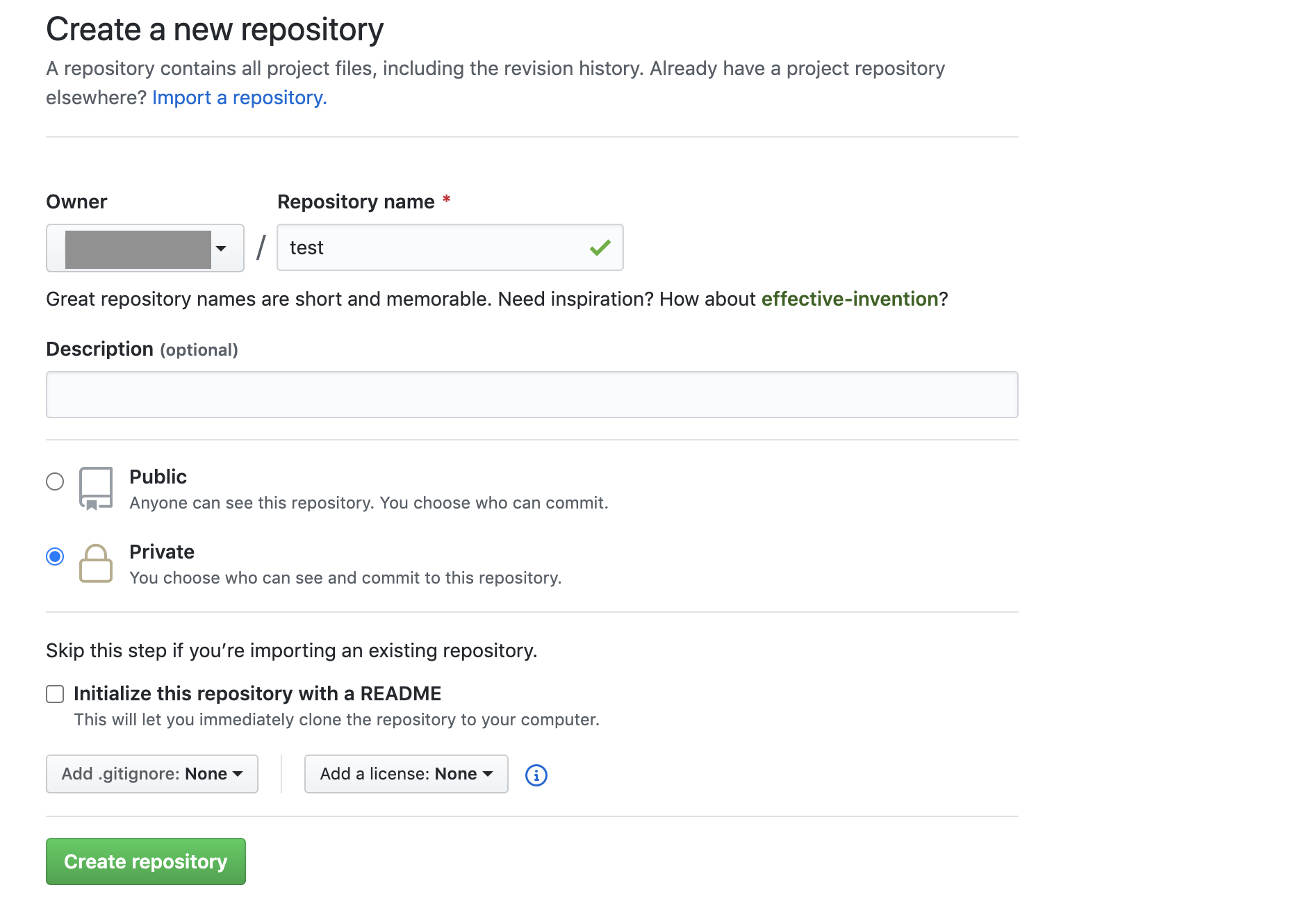Click the Description field label

99,349
